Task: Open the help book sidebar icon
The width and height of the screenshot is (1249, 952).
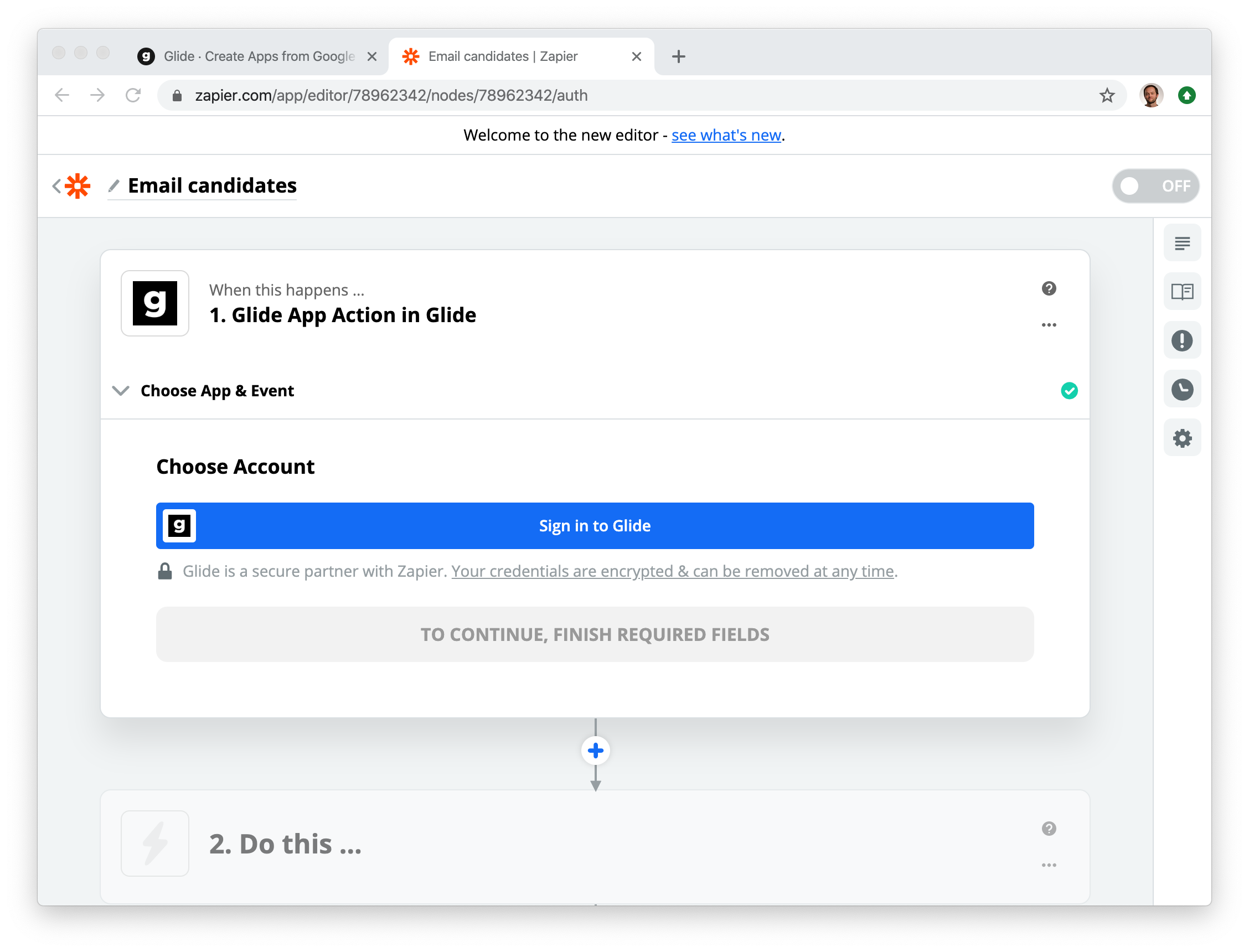Action: point(1181,292)
